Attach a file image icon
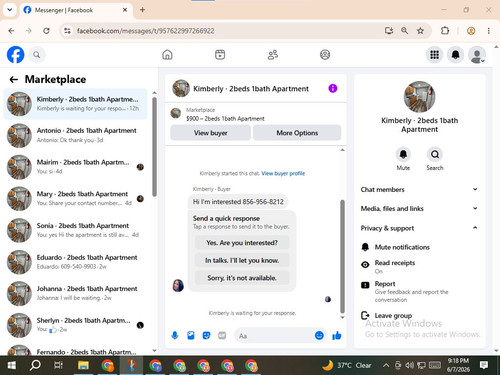The image size is (500, 375). point(191,335)
